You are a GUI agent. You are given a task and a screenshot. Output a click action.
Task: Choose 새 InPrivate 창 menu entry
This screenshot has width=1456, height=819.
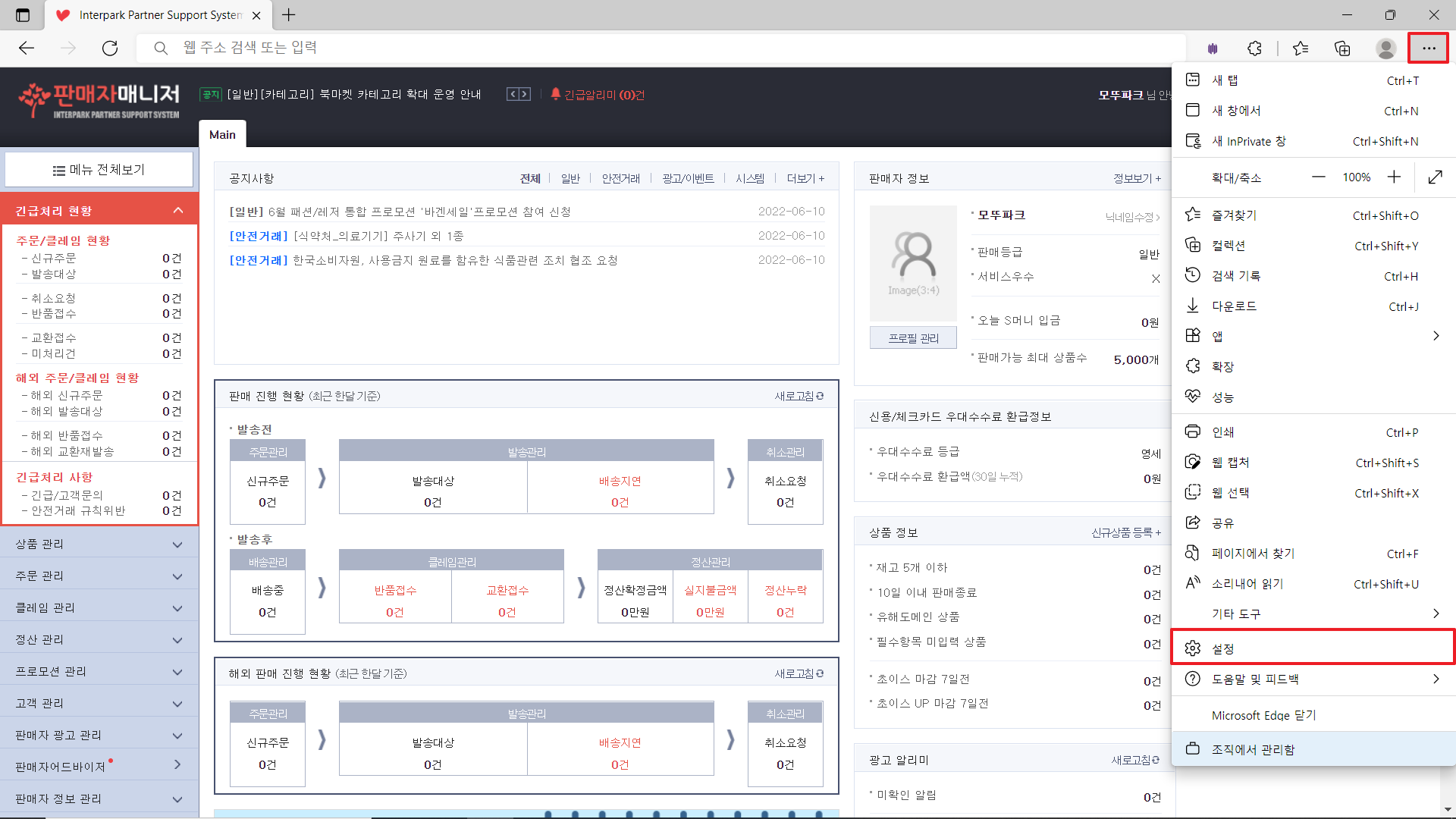1248,142
